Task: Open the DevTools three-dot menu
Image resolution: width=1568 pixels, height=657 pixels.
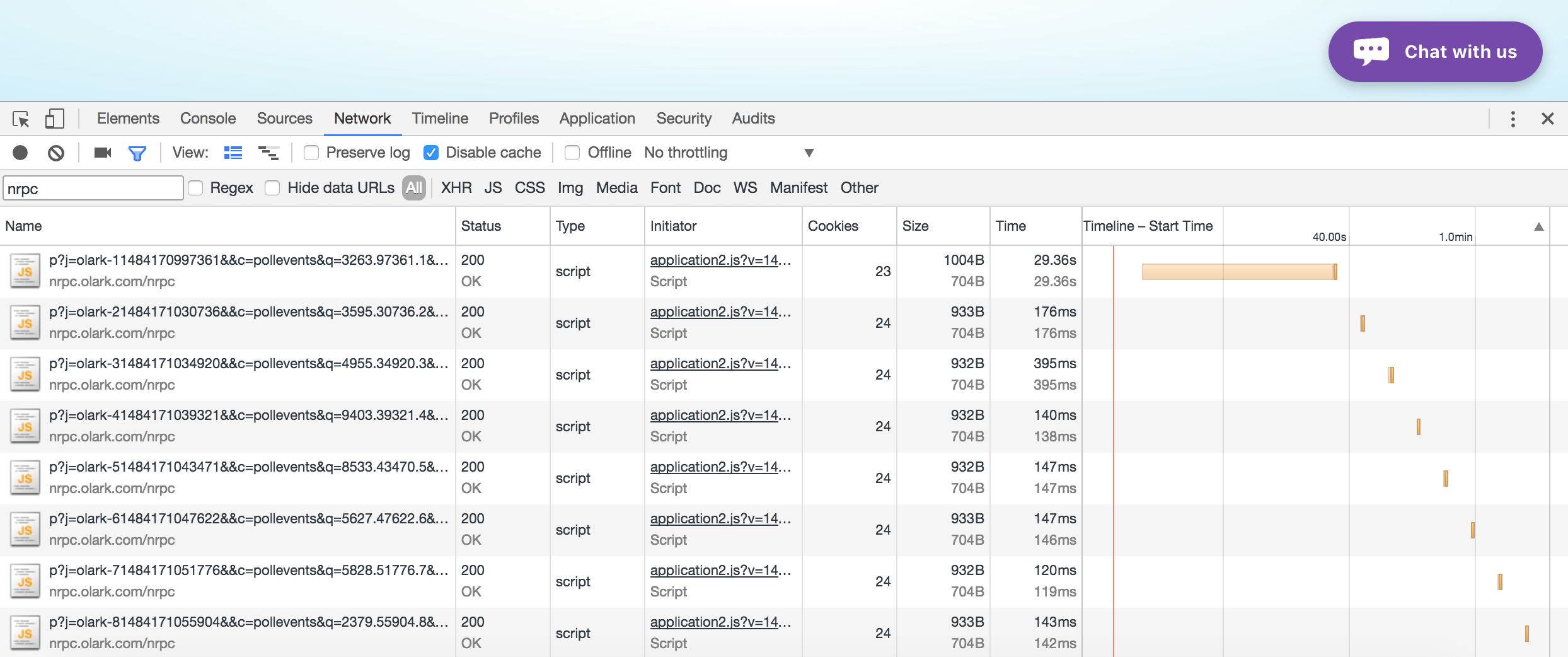Action: coord(1513,119)
